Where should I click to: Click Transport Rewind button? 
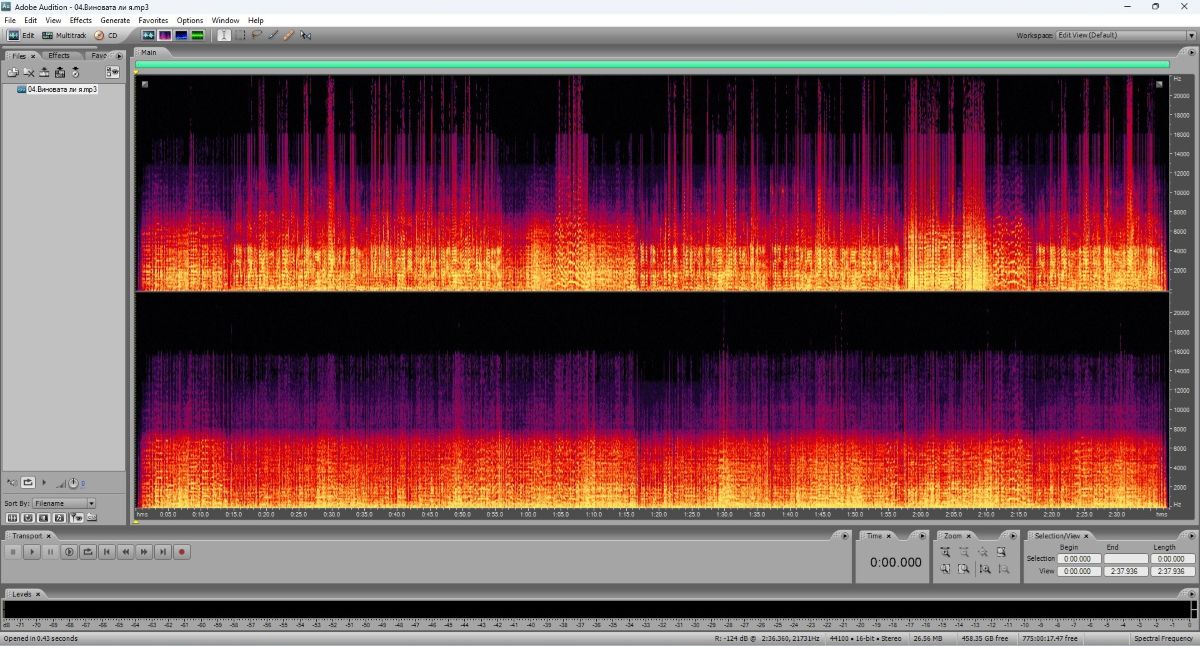[x=126, y=551]
